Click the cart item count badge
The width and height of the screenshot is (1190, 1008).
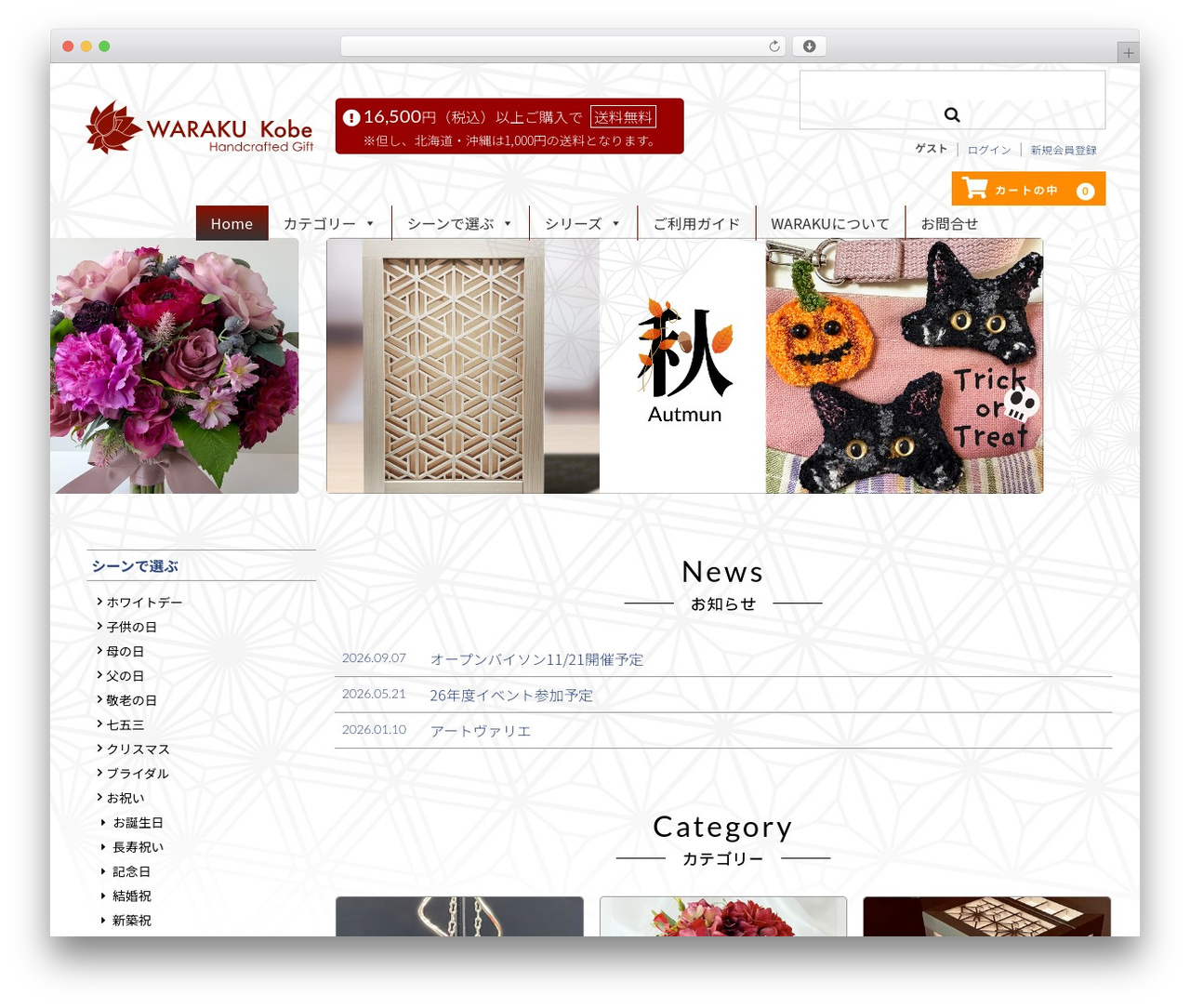1085,191
